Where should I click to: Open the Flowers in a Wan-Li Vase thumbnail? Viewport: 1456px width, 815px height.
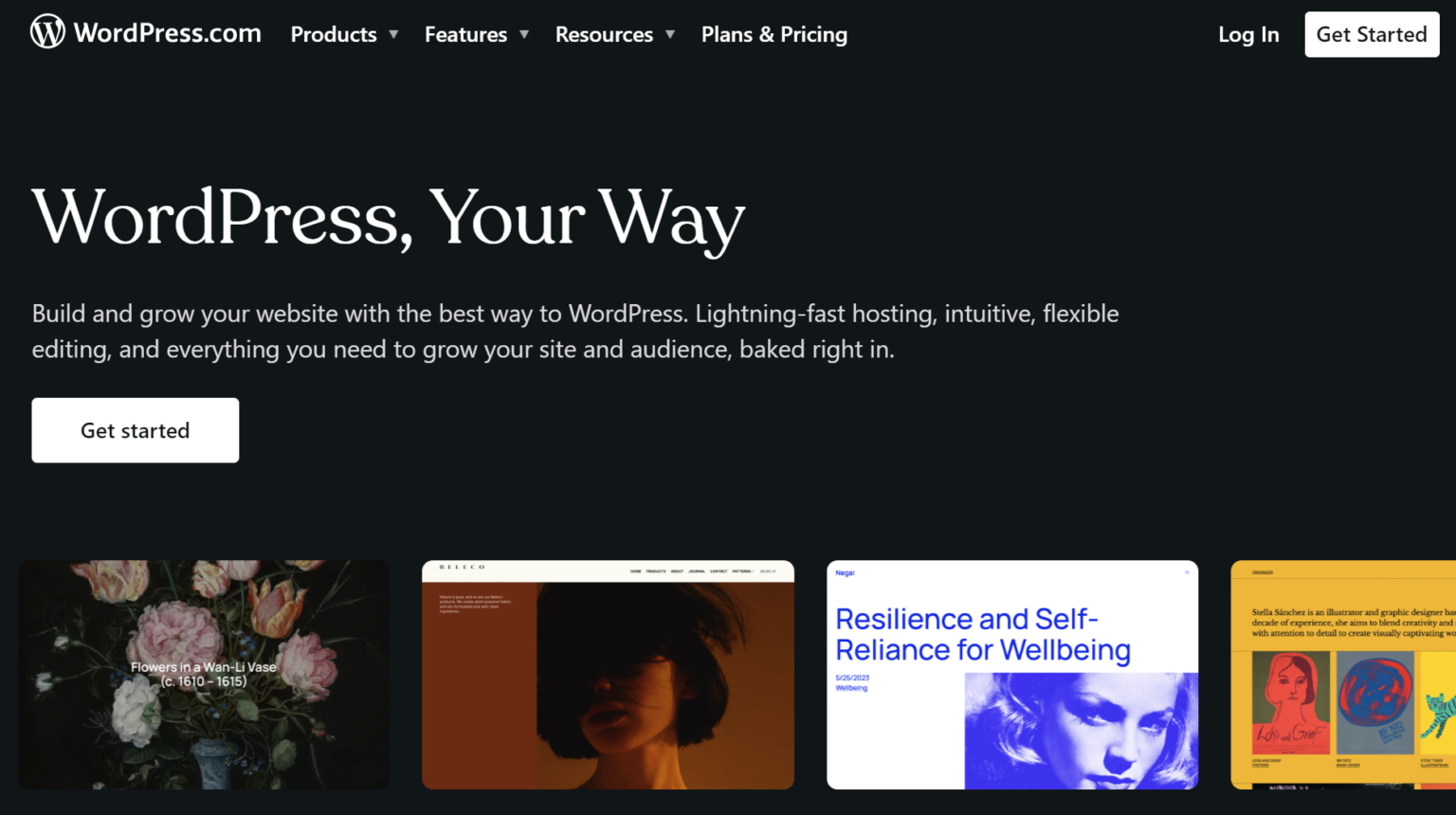coord(204,674)
